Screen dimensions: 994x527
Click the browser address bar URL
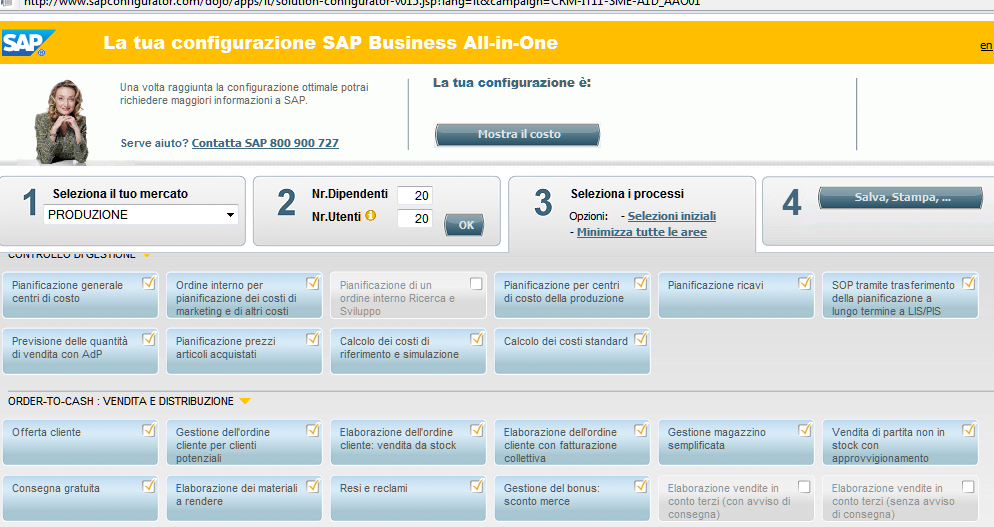(x=361, y=3)
